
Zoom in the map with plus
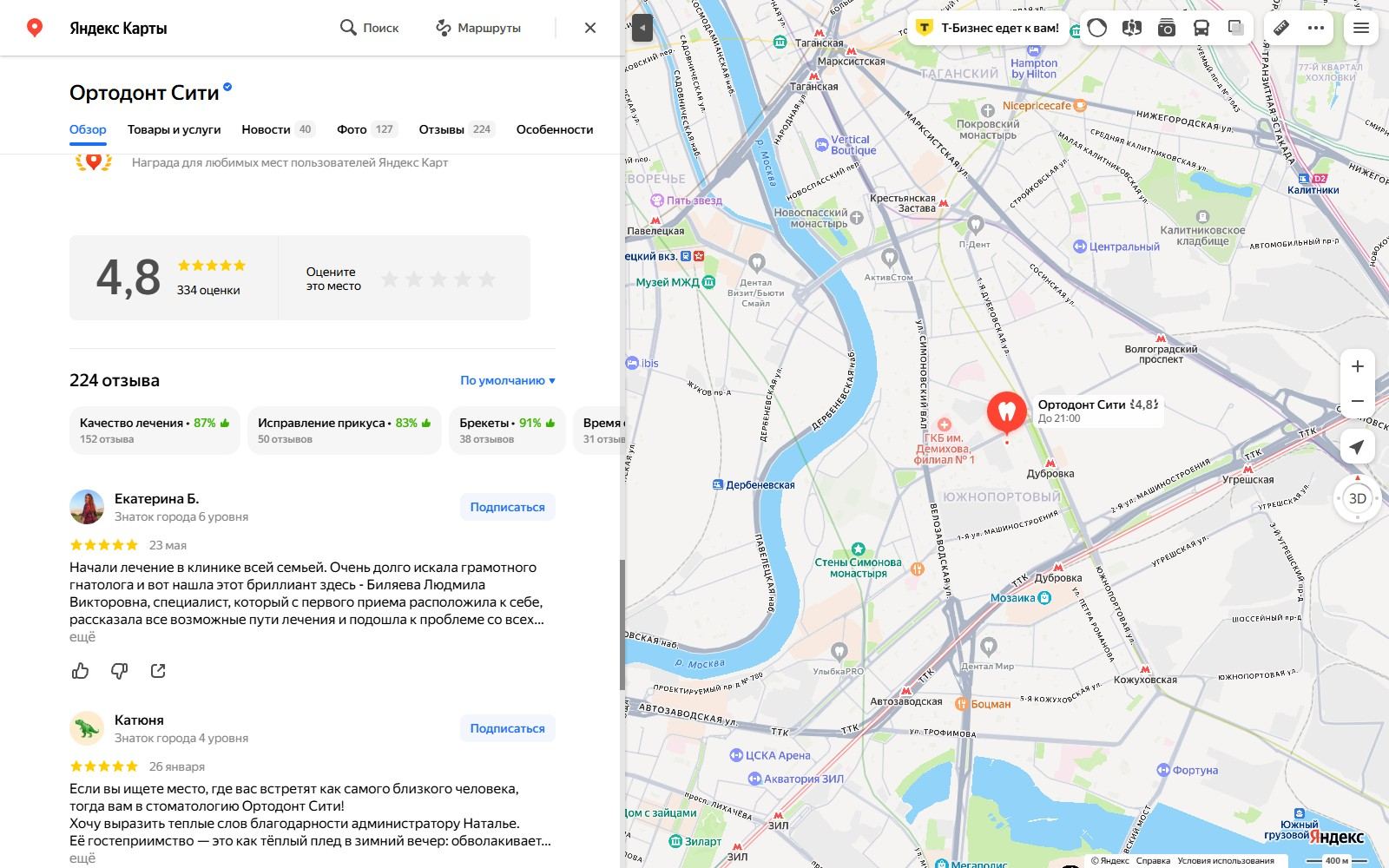[x=1358, y=366]
